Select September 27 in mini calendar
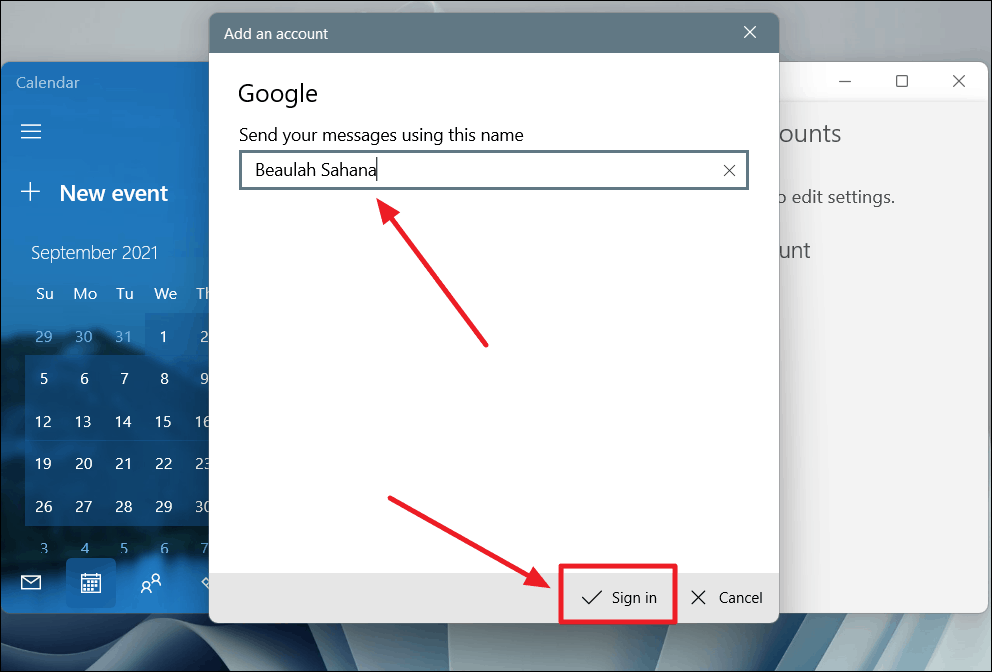This screenshot has width=992, height=672. click(84, 506)
